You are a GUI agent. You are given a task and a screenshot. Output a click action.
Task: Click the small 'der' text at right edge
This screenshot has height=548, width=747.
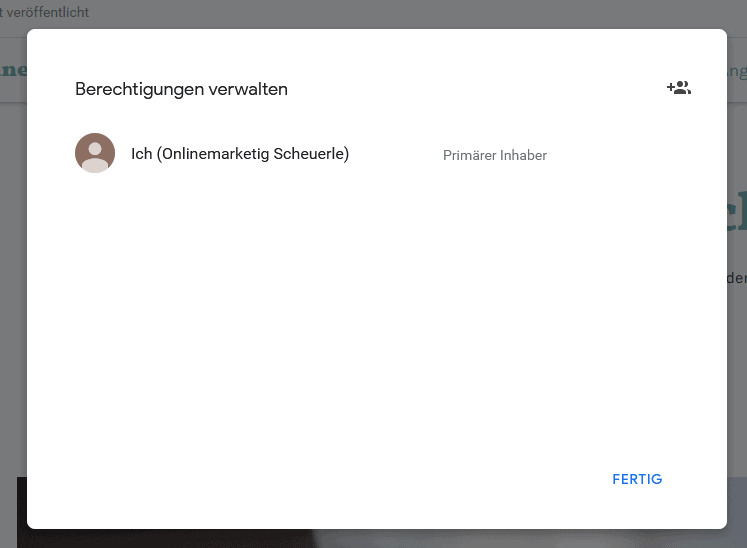(x=736, y=278)
